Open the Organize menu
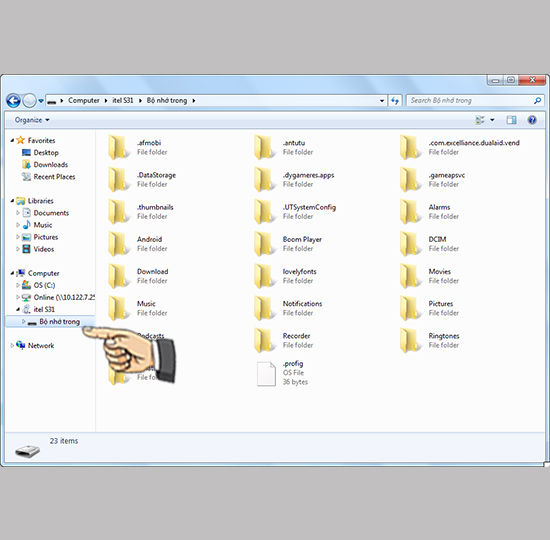 coord(32,120)
